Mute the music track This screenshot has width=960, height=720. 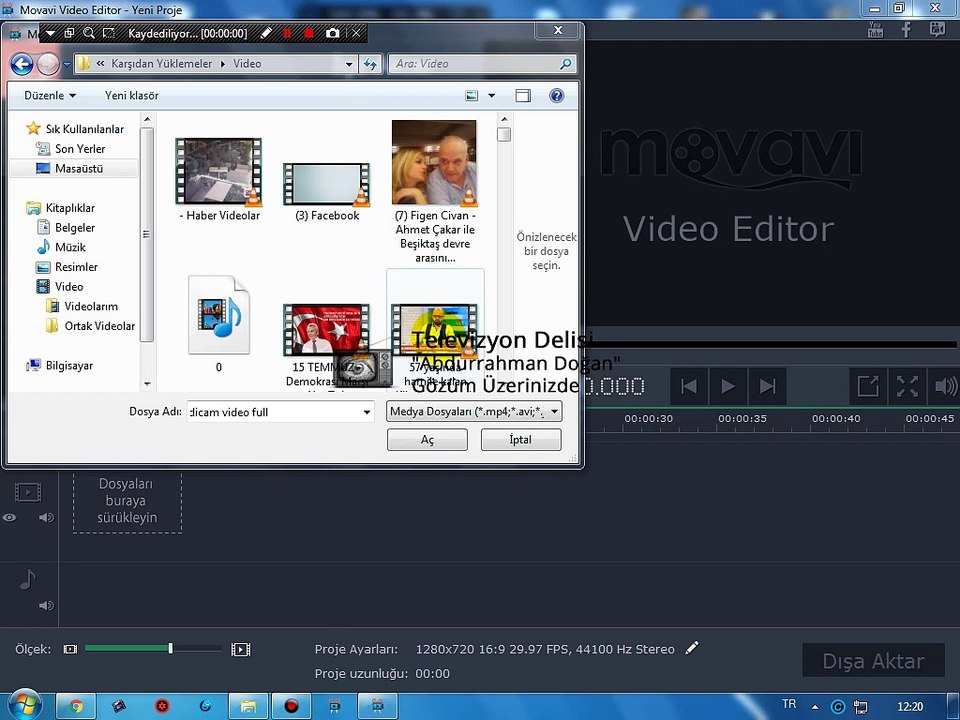tap(46, 606)
